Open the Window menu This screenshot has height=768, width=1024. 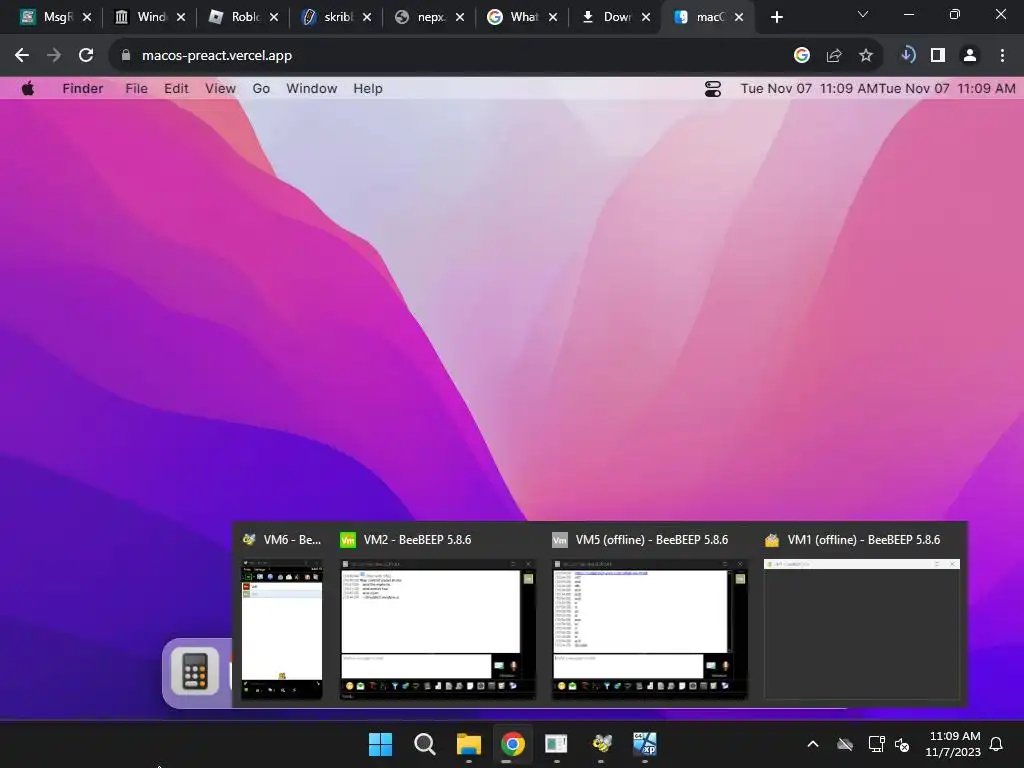tap(312, 88)
